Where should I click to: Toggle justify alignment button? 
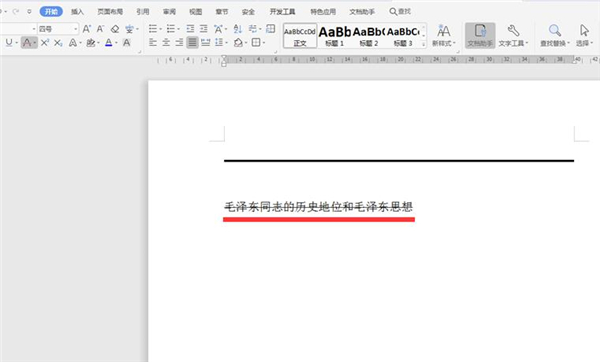click(x=192, y=42)
